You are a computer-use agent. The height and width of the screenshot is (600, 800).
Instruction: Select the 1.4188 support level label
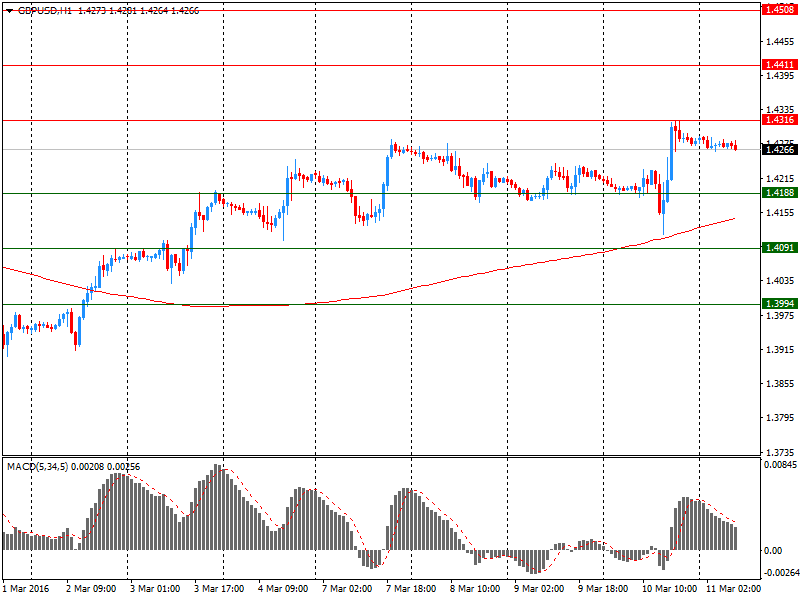pos(780,193)
